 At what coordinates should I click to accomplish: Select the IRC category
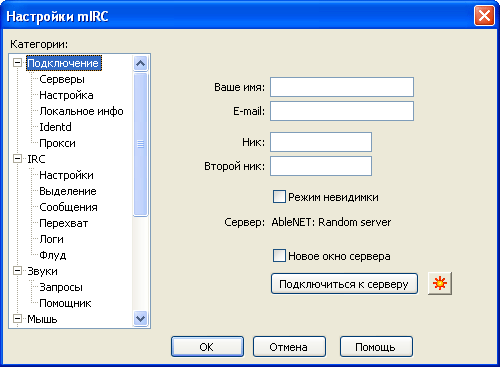tap(36, 159)
